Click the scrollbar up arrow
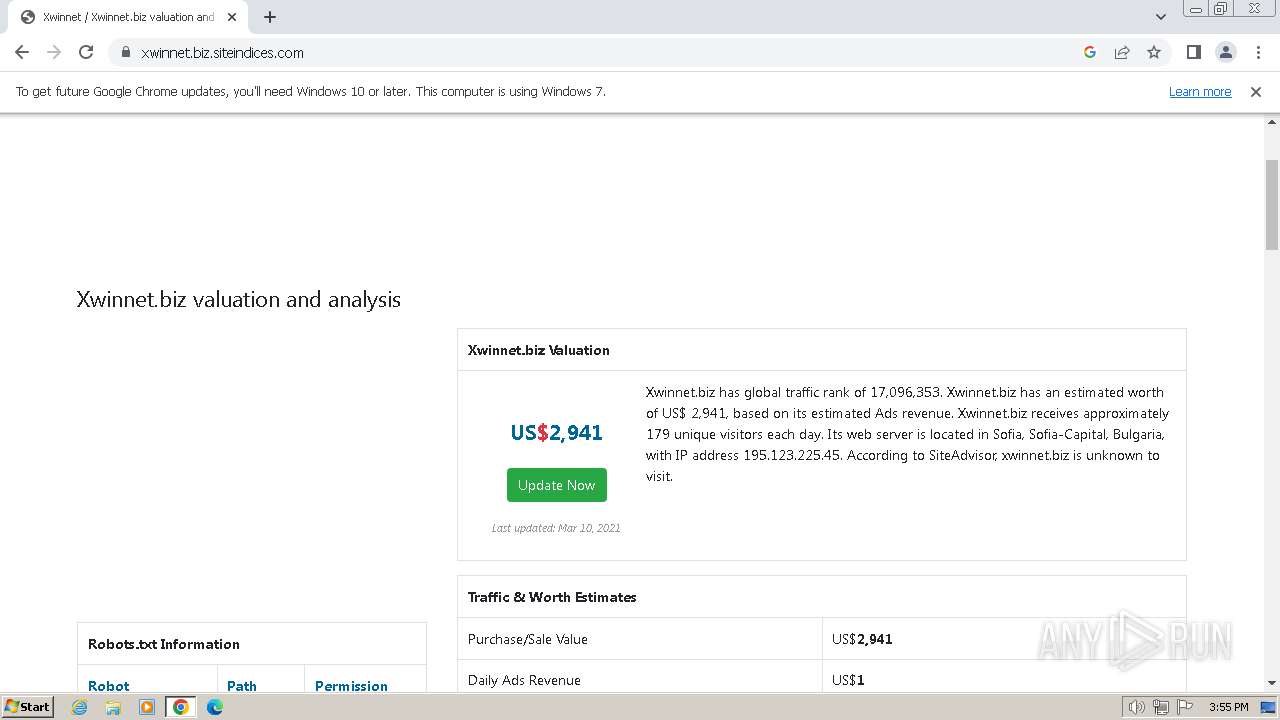This screenshot has height=720, width=1280. click(1272, 123)
